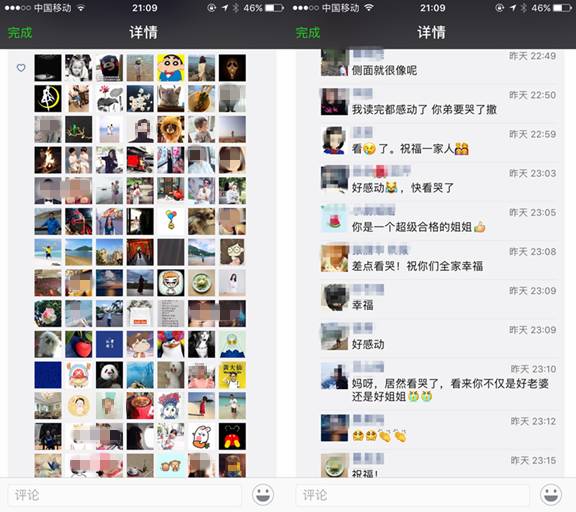Open the emoji picker on left screen

coord(263,494)
